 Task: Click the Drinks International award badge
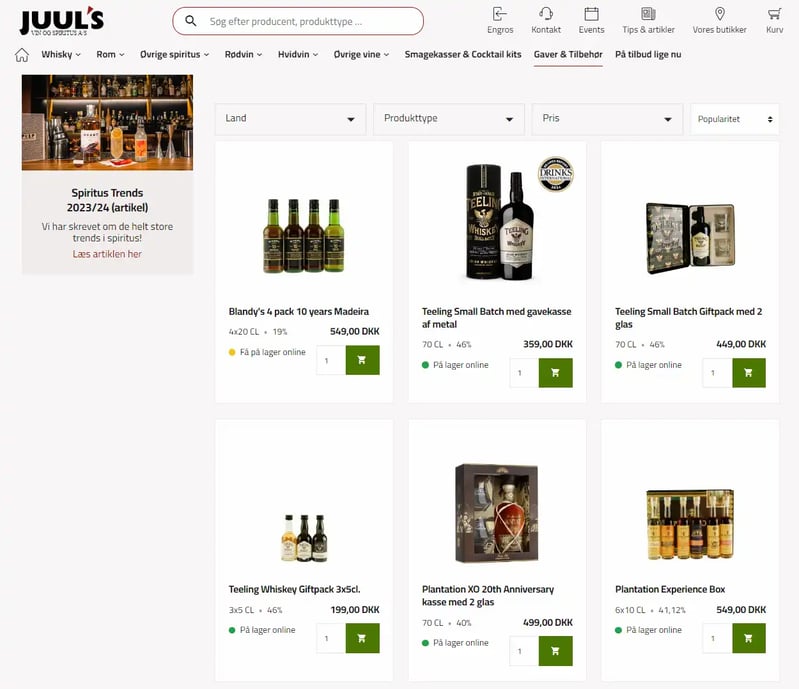[556, 174]
